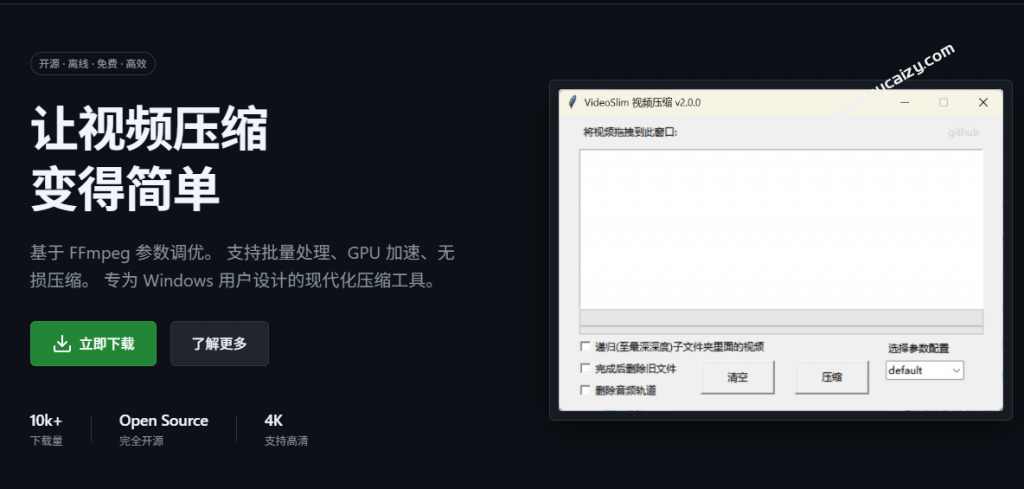Screen dimensions: 1024x489
Task: Enable 递归子文件夹里面的视频 checkbox
Action: (585, 346)
